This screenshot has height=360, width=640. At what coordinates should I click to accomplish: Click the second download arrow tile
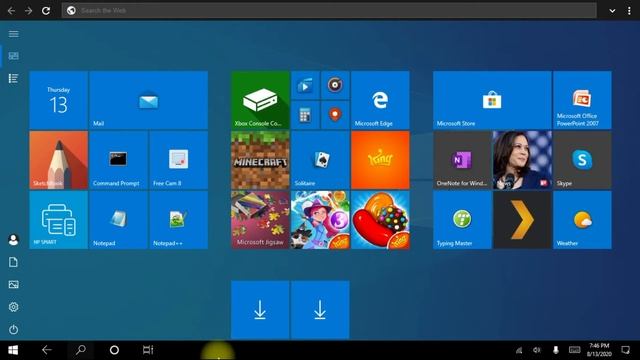tap(320, 310)
